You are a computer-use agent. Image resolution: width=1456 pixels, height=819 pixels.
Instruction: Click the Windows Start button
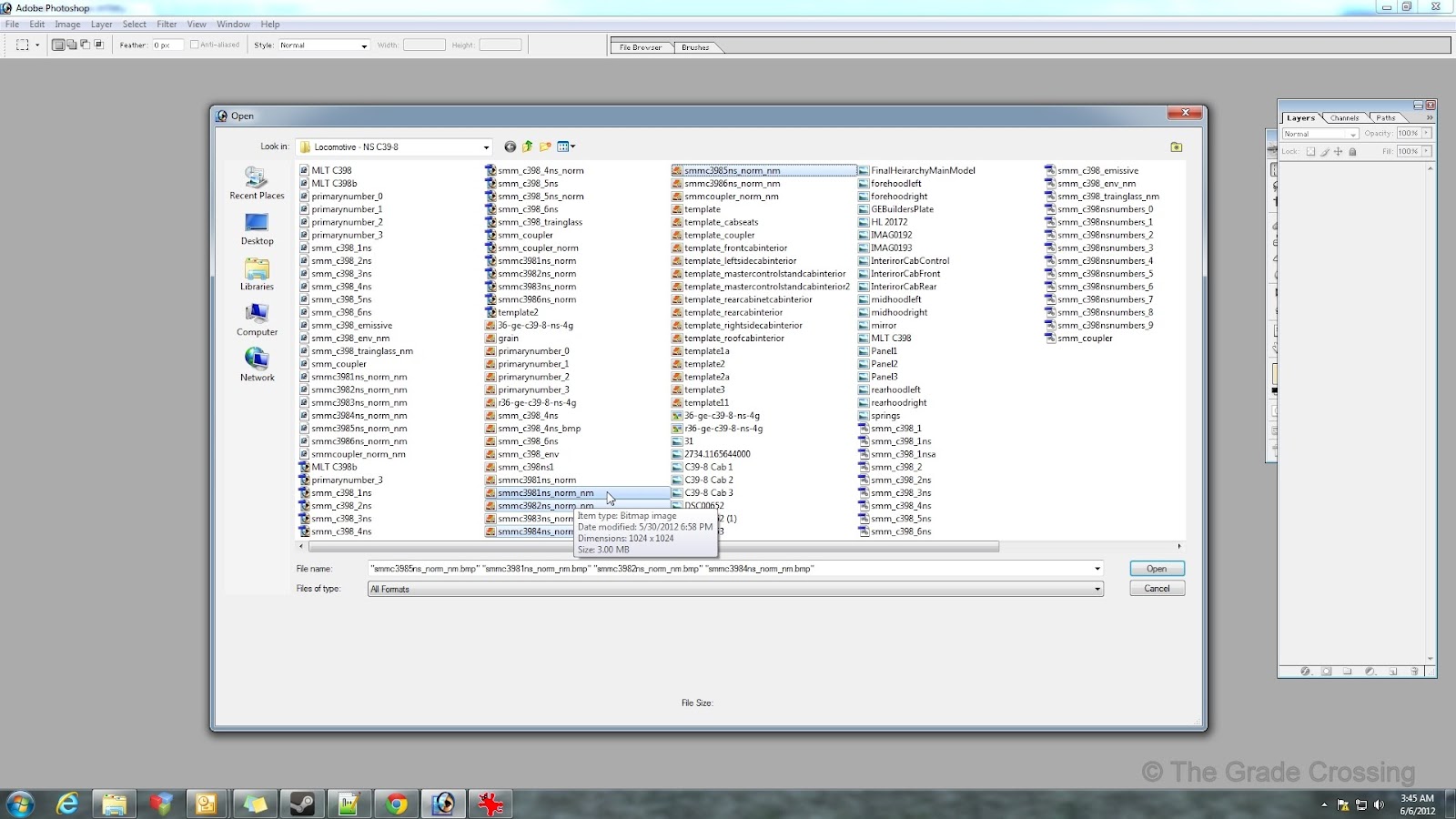tap(19, 804)
